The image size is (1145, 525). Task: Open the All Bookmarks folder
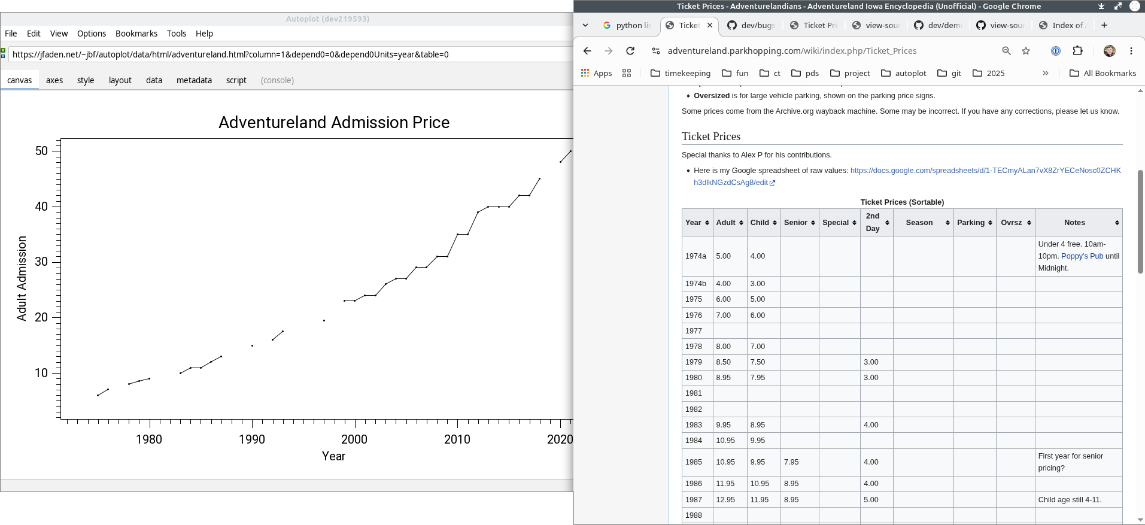click(1102, 73)
